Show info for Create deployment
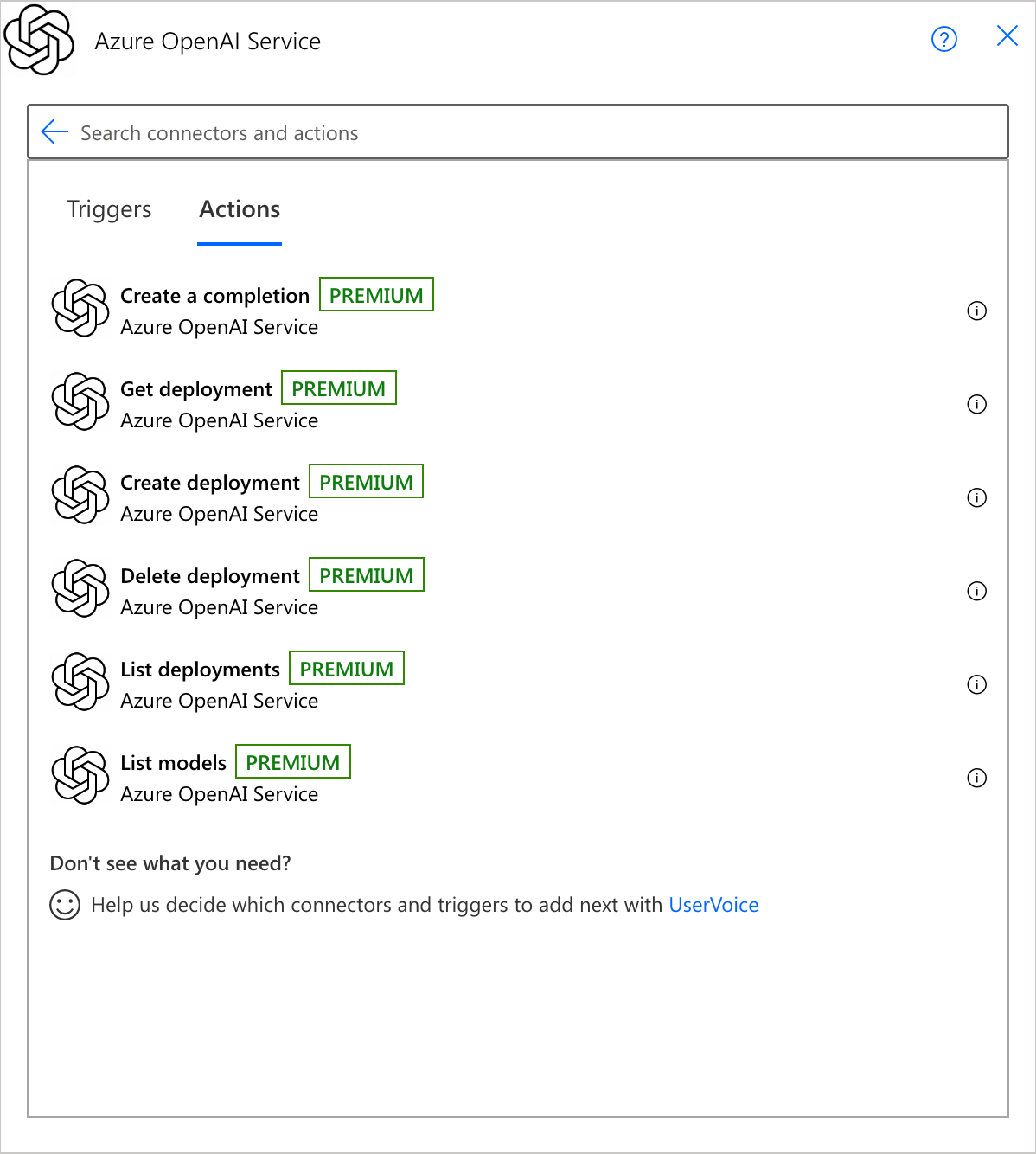 tap(976, 497)
